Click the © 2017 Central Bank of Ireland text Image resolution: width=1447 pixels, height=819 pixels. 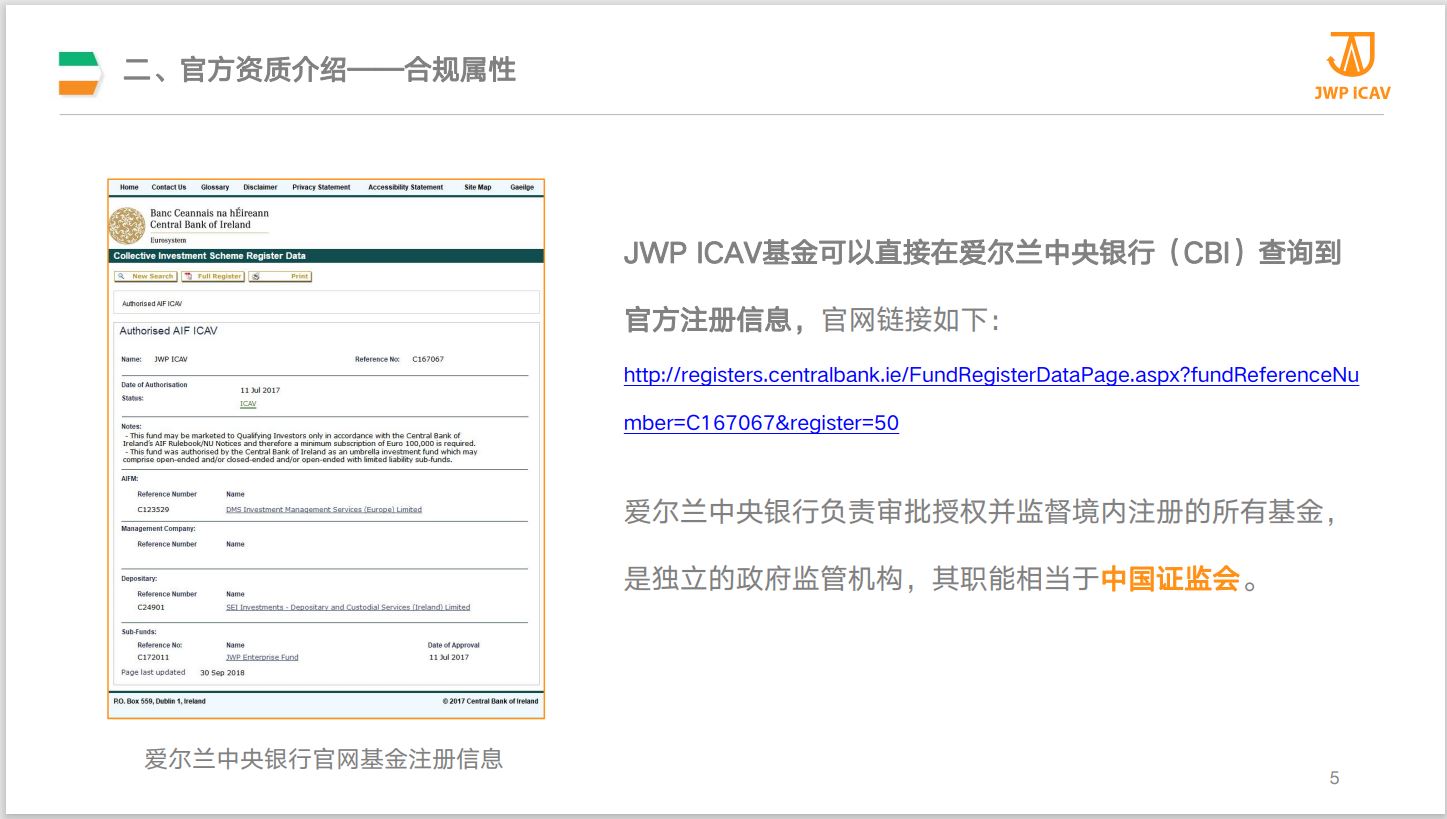[490, 701]
